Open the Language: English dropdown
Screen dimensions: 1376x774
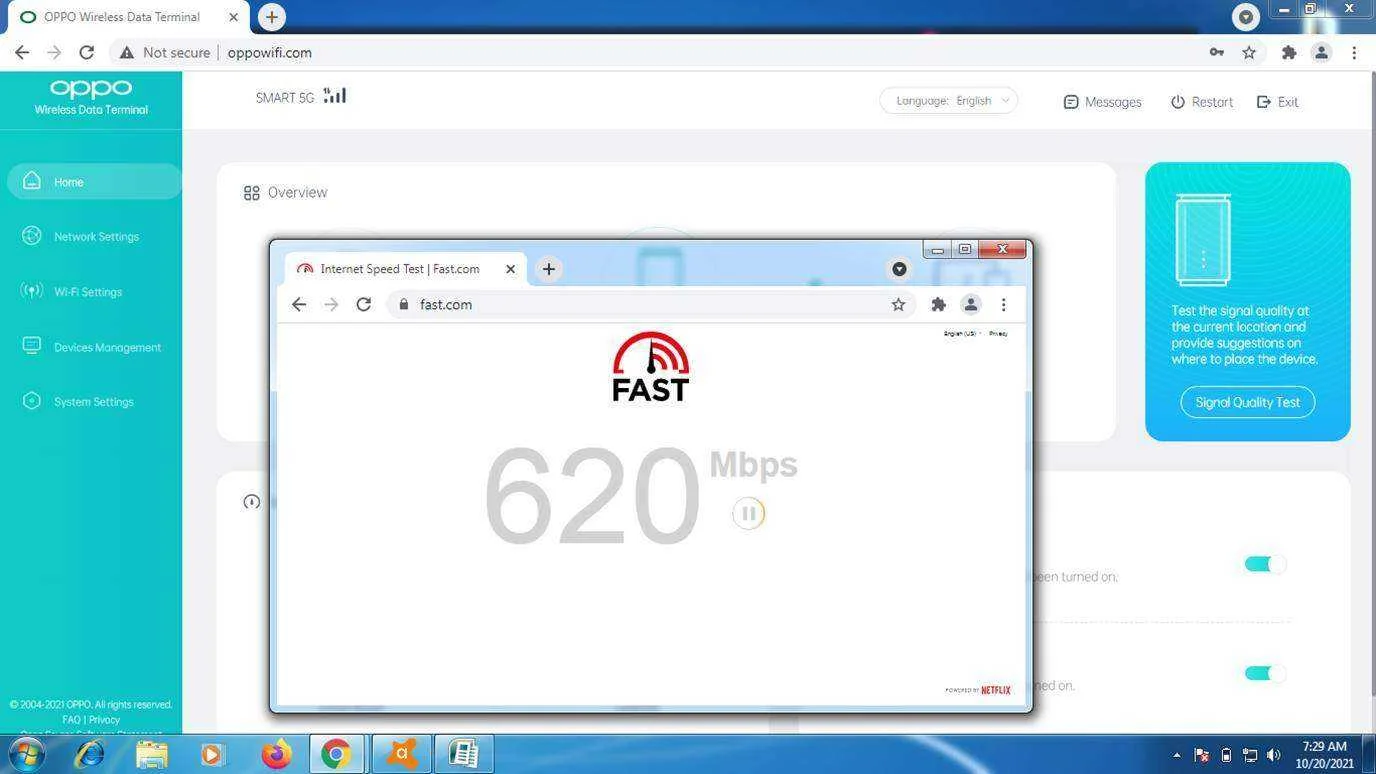[948, 100]
